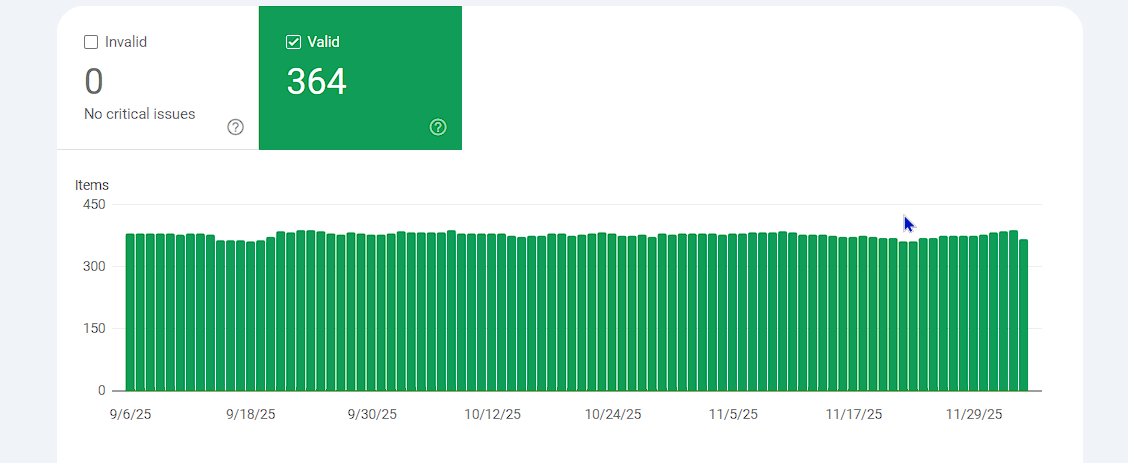Select the 0 invalid items count
1128x463 pixels.
[x=94, y=81]
